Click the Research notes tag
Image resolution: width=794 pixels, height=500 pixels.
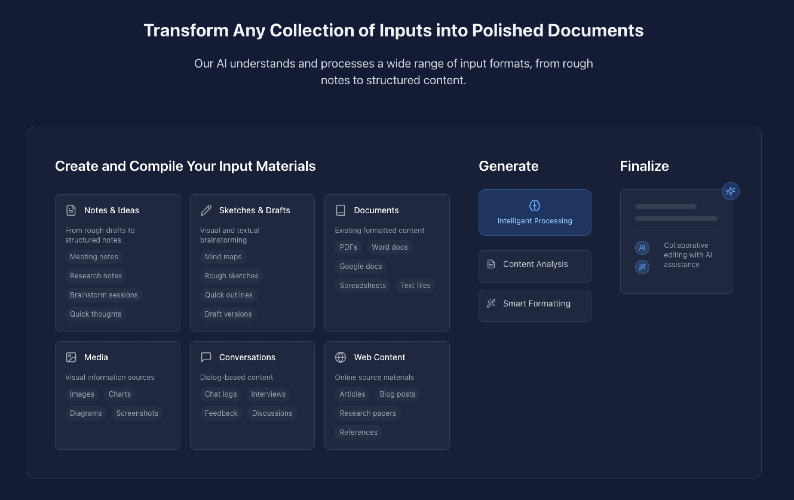[x=96, y=276]
